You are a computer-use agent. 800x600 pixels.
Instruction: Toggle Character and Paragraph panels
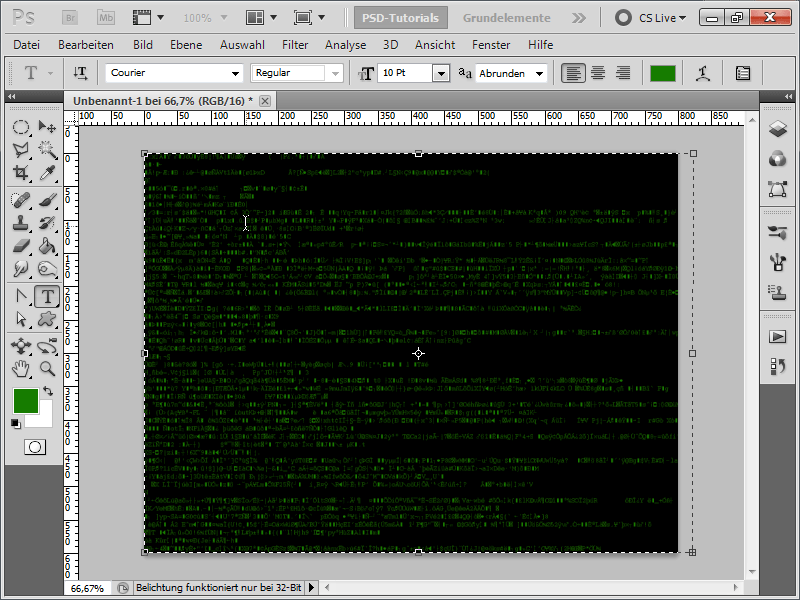pos(743,73)
